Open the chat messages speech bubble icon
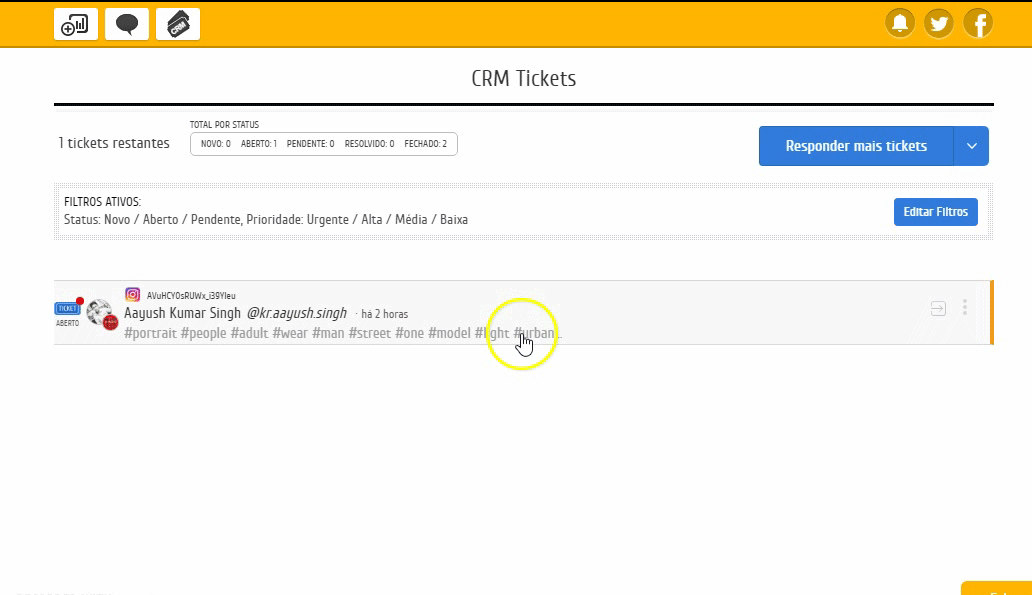This screenshot has width=1032, height=595. pyautogui.click(x=127, y=24)
